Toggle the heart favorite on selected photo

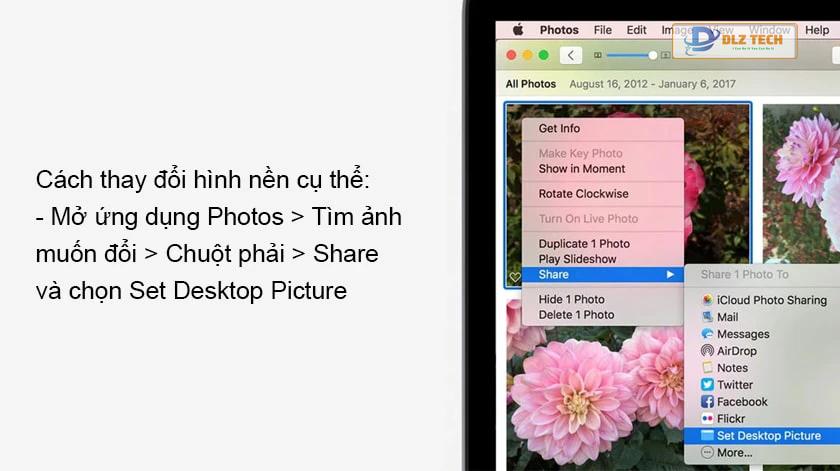pyautogui.click(x=515, y=277)
